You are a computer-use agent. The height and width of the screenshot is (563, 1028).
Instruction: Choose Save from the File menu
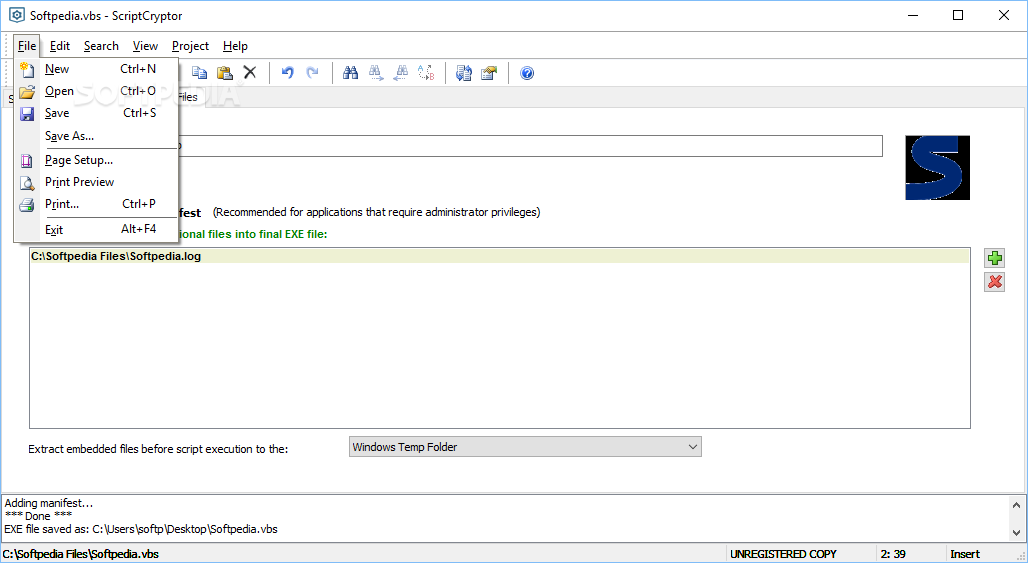pyautogui.click(x=96, y=113)
